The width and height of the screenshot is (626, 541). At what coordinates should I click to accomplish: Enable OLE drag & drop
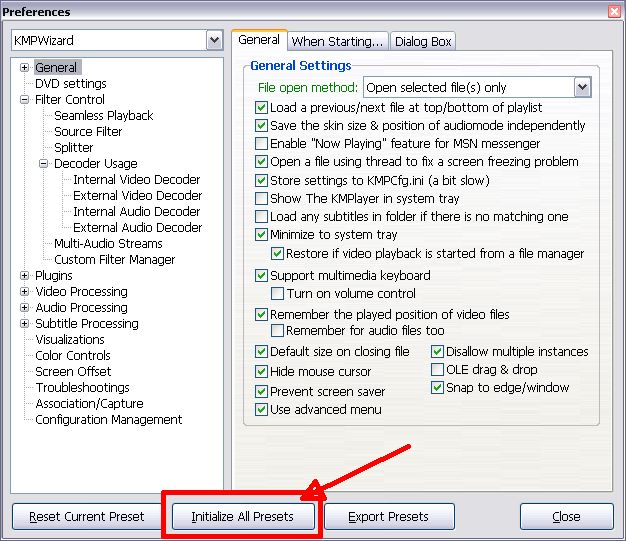[437, 370]
